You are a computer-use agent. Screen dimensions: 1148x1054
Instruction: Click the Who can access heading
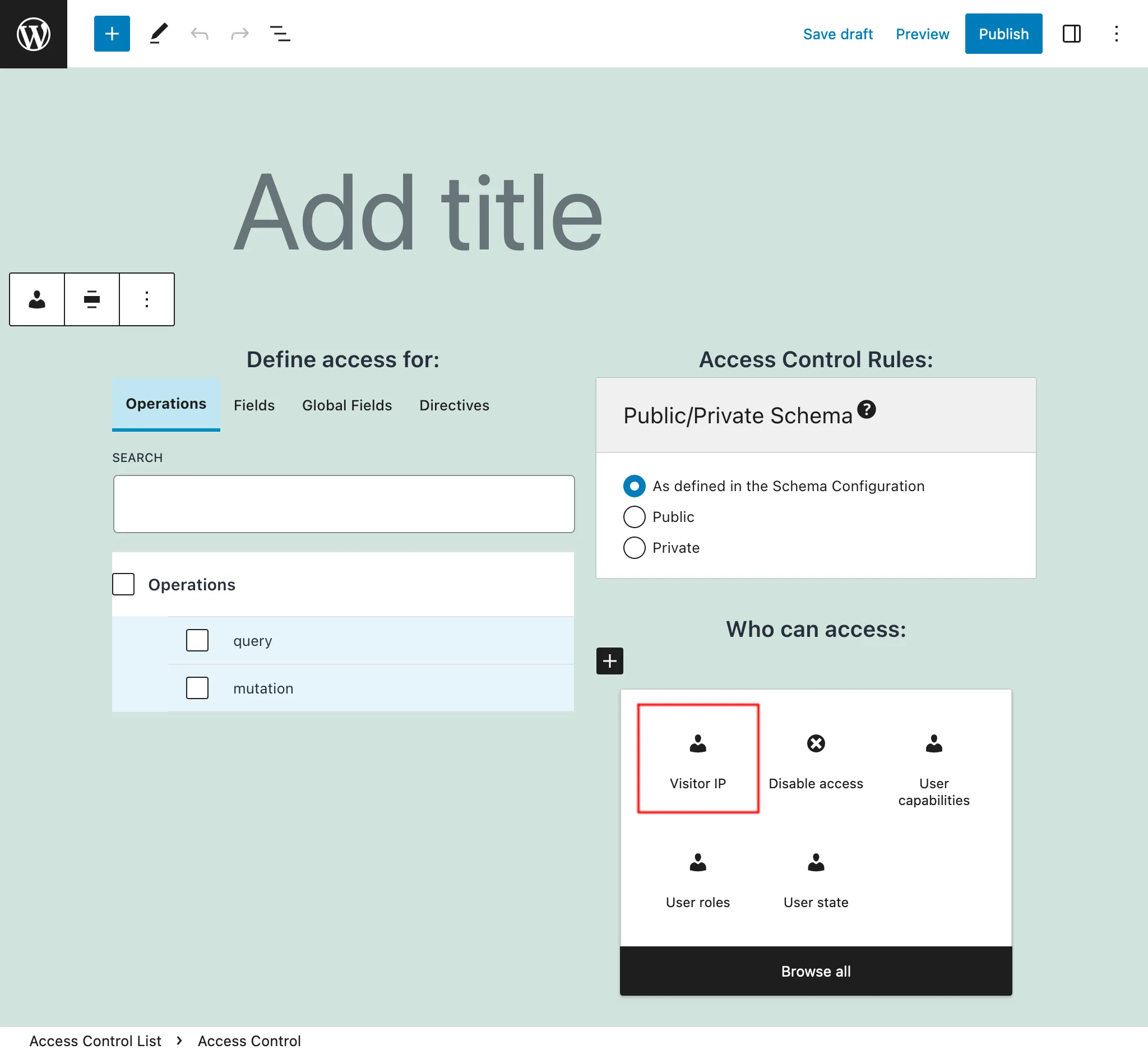(x=816, y=629)
